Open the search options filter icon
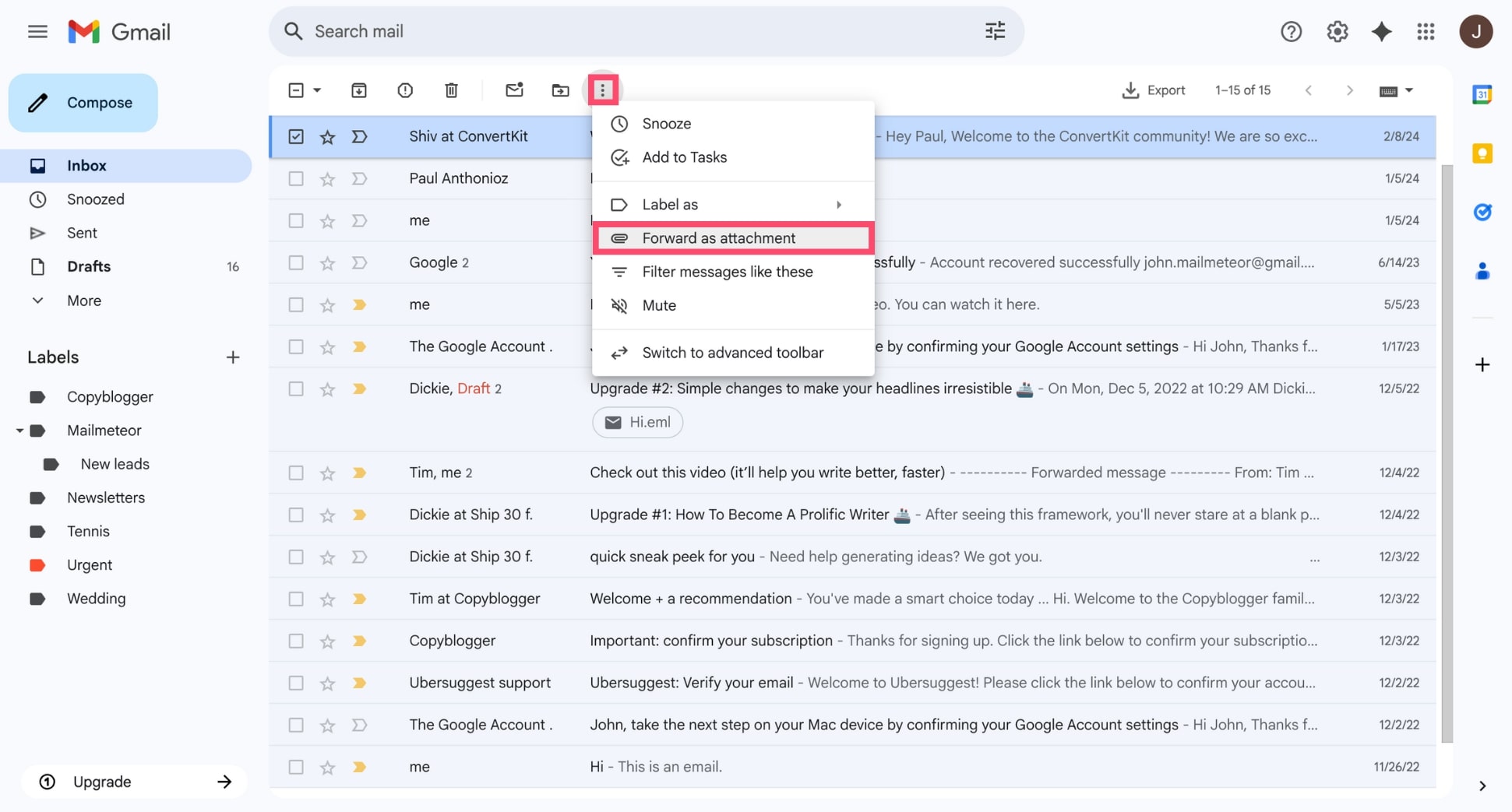This screenshot has height=812, width=1512. tap(995, 31)
